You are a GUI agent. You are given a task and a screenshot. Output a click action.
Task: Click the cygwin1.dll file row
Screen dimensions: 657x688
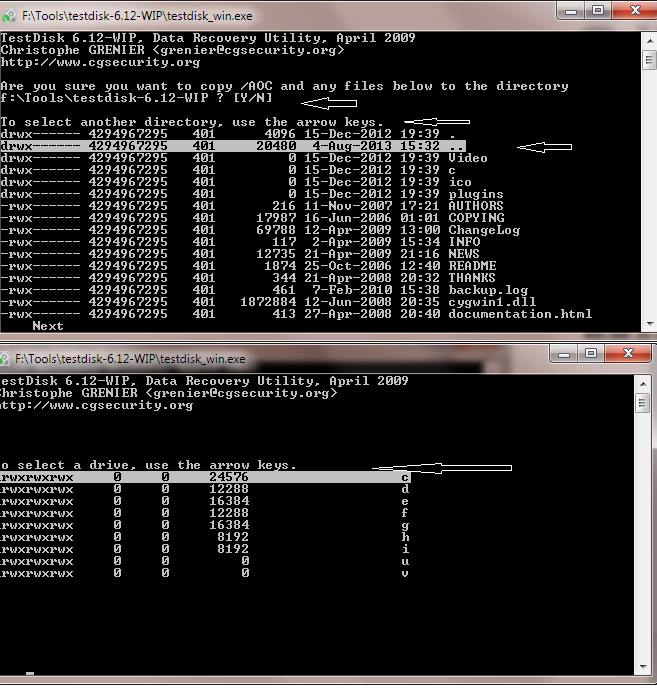(268, 302)
